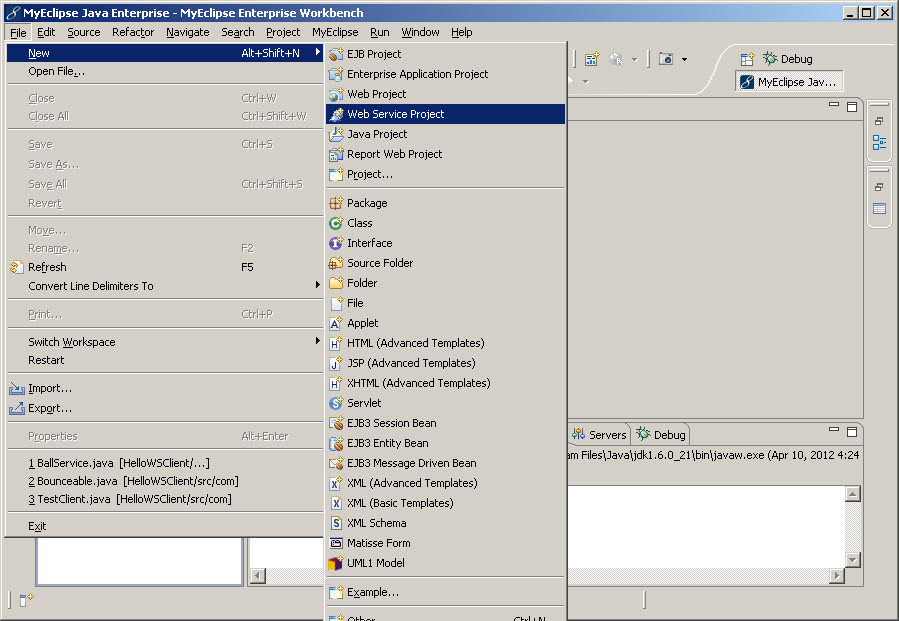Viewport: 899px width, 621px height.
Task: Open dropdown arrow beside the globe toolbar icon
Action: [634, 59]
